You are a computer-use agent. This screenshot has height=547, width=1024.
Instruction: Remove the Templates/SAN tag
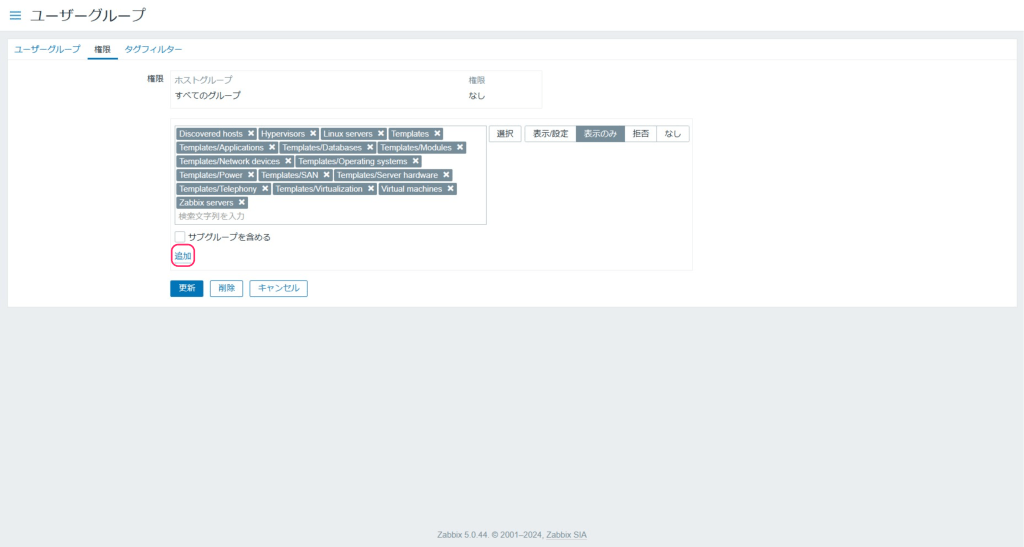click(326, 175)
